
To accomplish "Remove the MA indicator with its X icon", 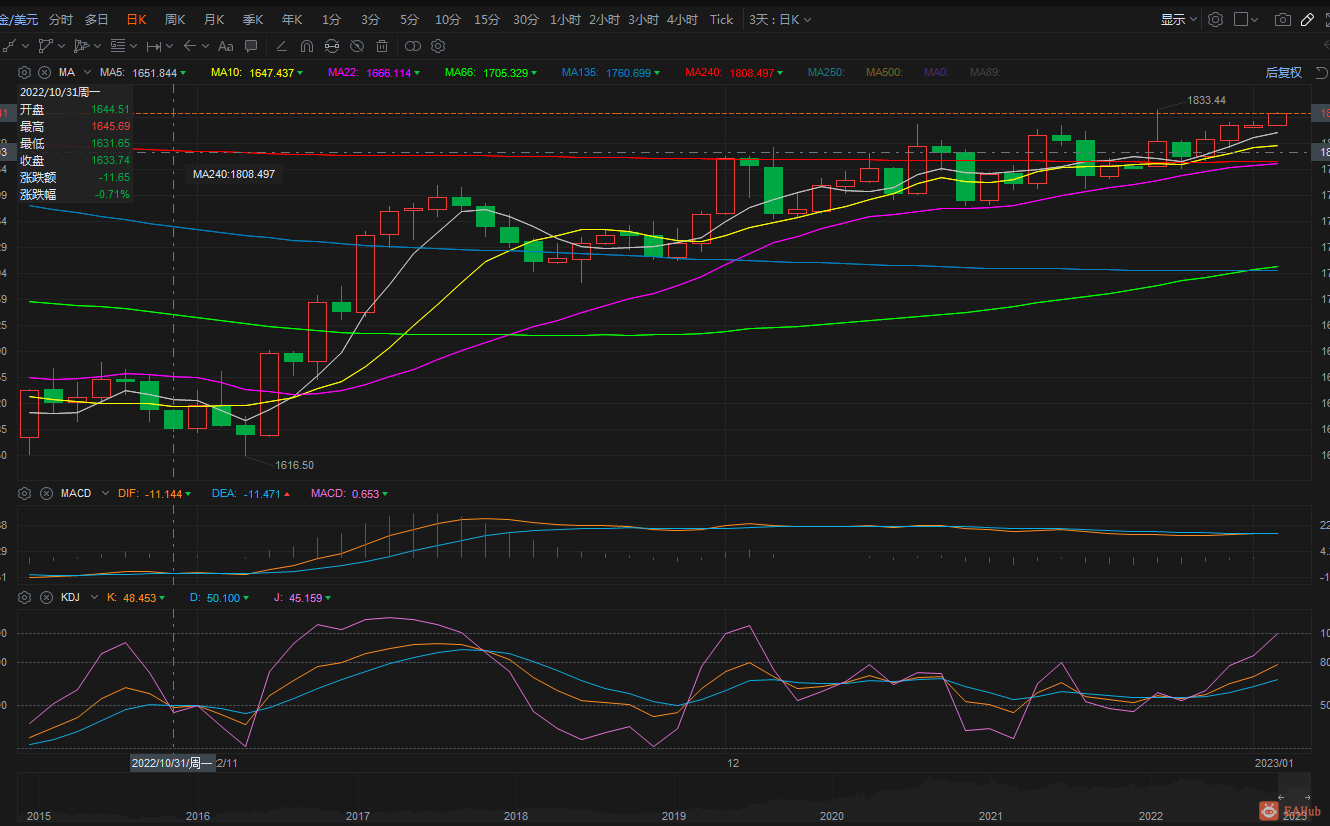I will coord(44,72).
